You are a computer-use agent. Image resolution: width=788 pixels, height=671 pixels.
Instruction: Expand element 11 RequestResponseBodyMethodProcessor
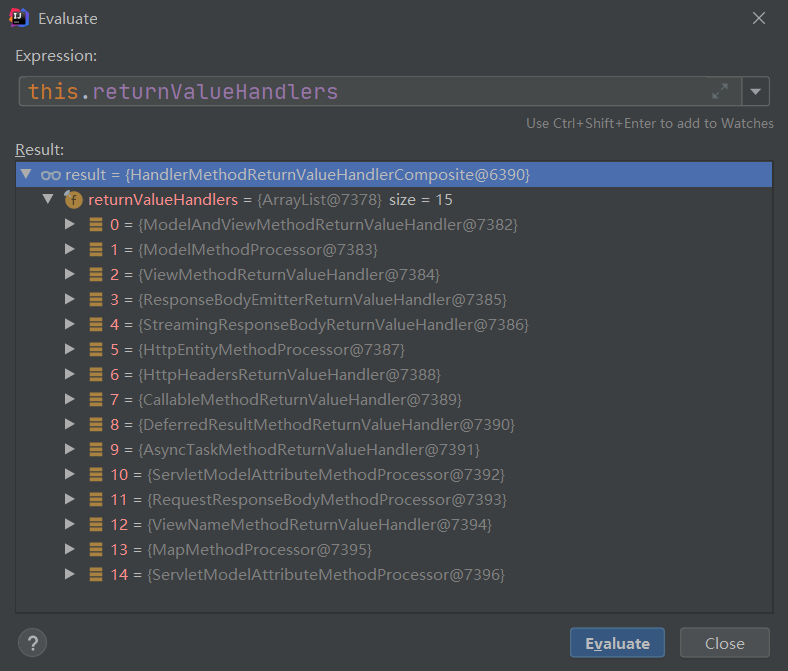[70, 499]
